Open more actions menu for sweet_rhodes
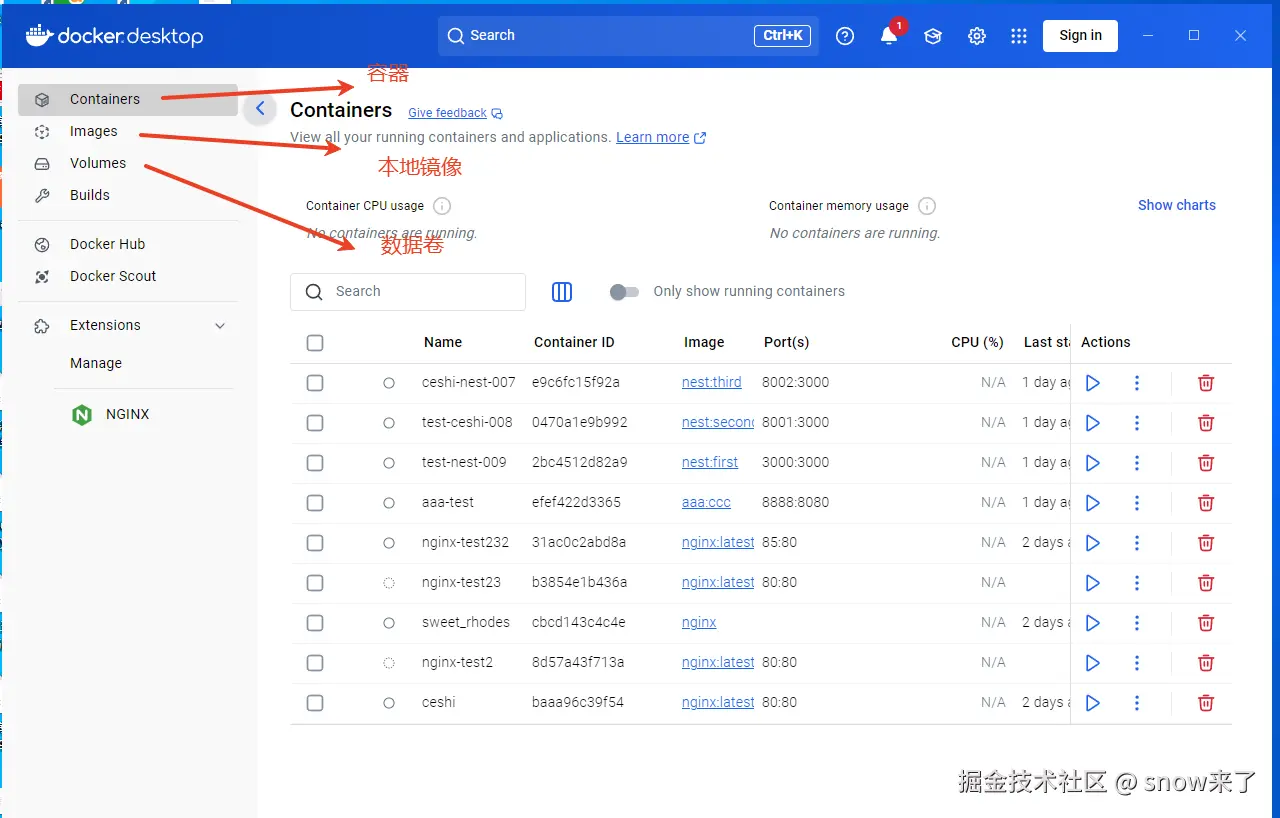 tap(1137, 623)
